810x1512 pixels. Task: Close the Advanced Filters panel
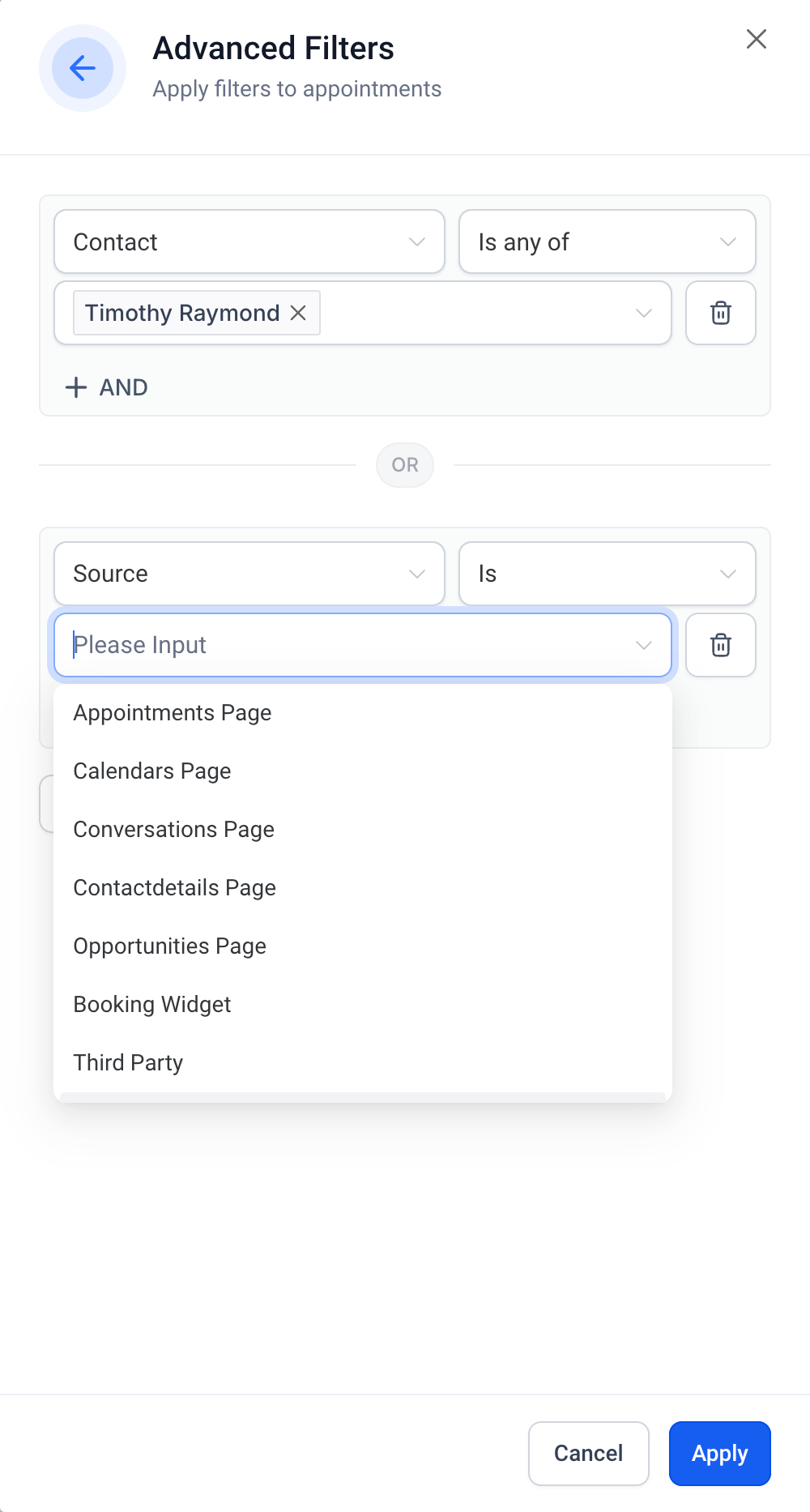pyautogui.click(x=756, y=39)
